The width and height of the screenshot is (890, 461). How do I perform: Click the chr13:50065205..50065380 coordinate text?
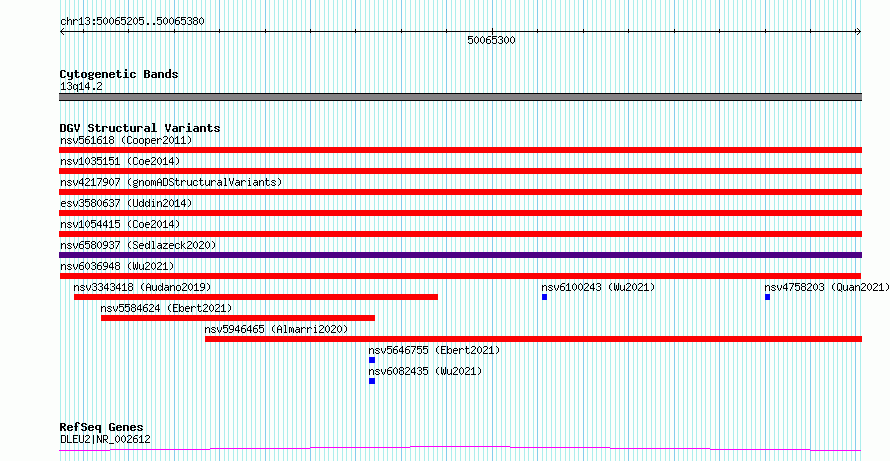(132, 22)
